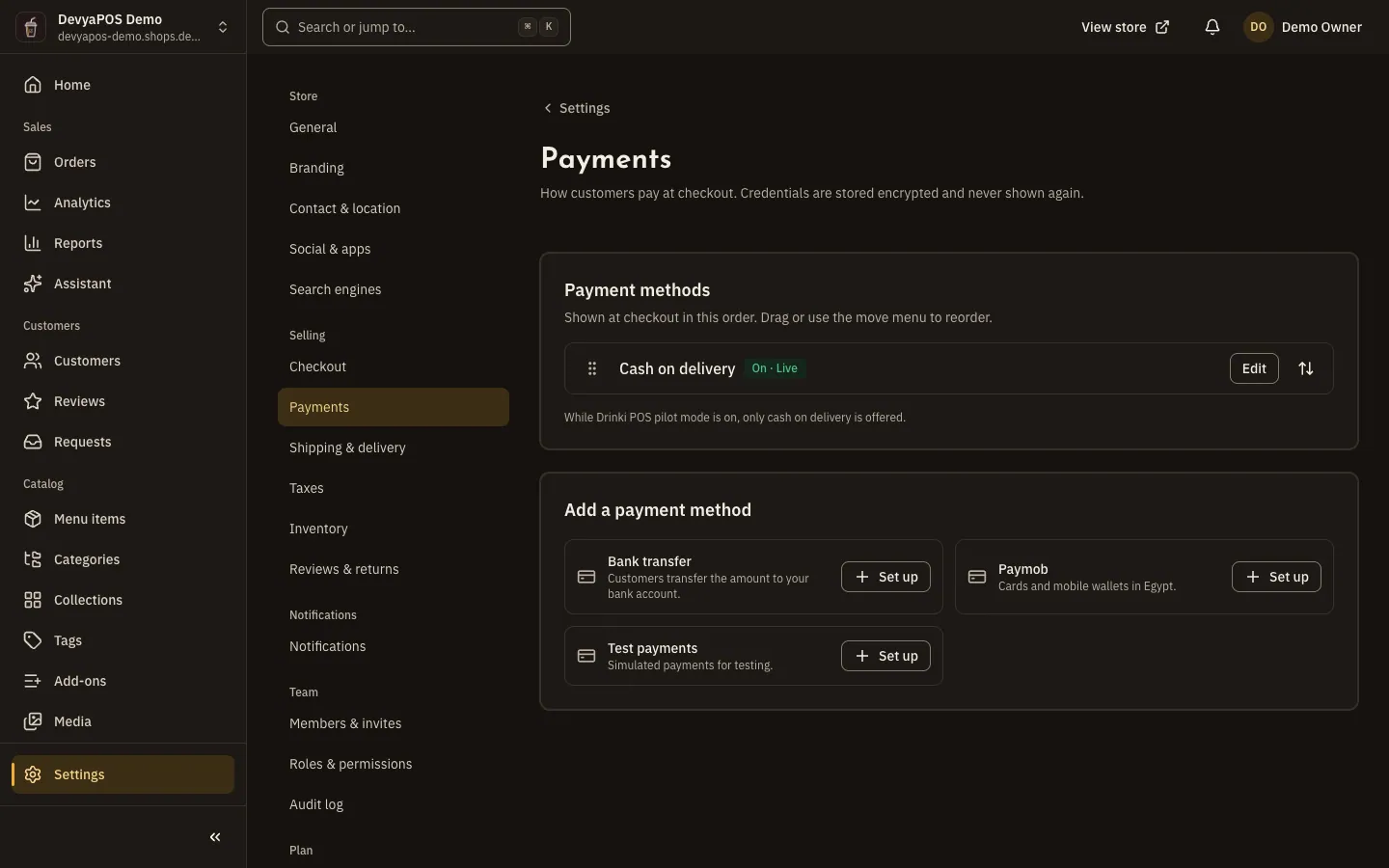Open the DevyaPOS Demo store switcher

tap(123, 27)
